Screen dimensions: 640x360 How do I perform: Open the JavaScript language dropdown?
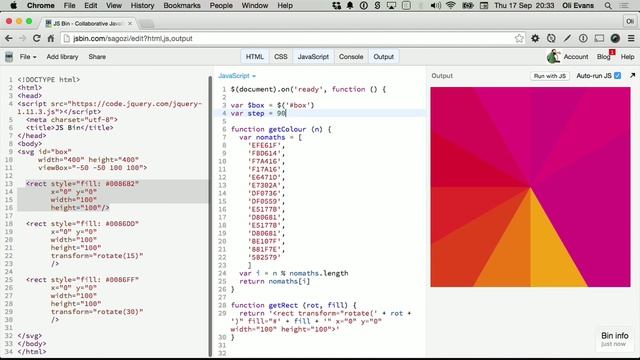coord(237,76)
